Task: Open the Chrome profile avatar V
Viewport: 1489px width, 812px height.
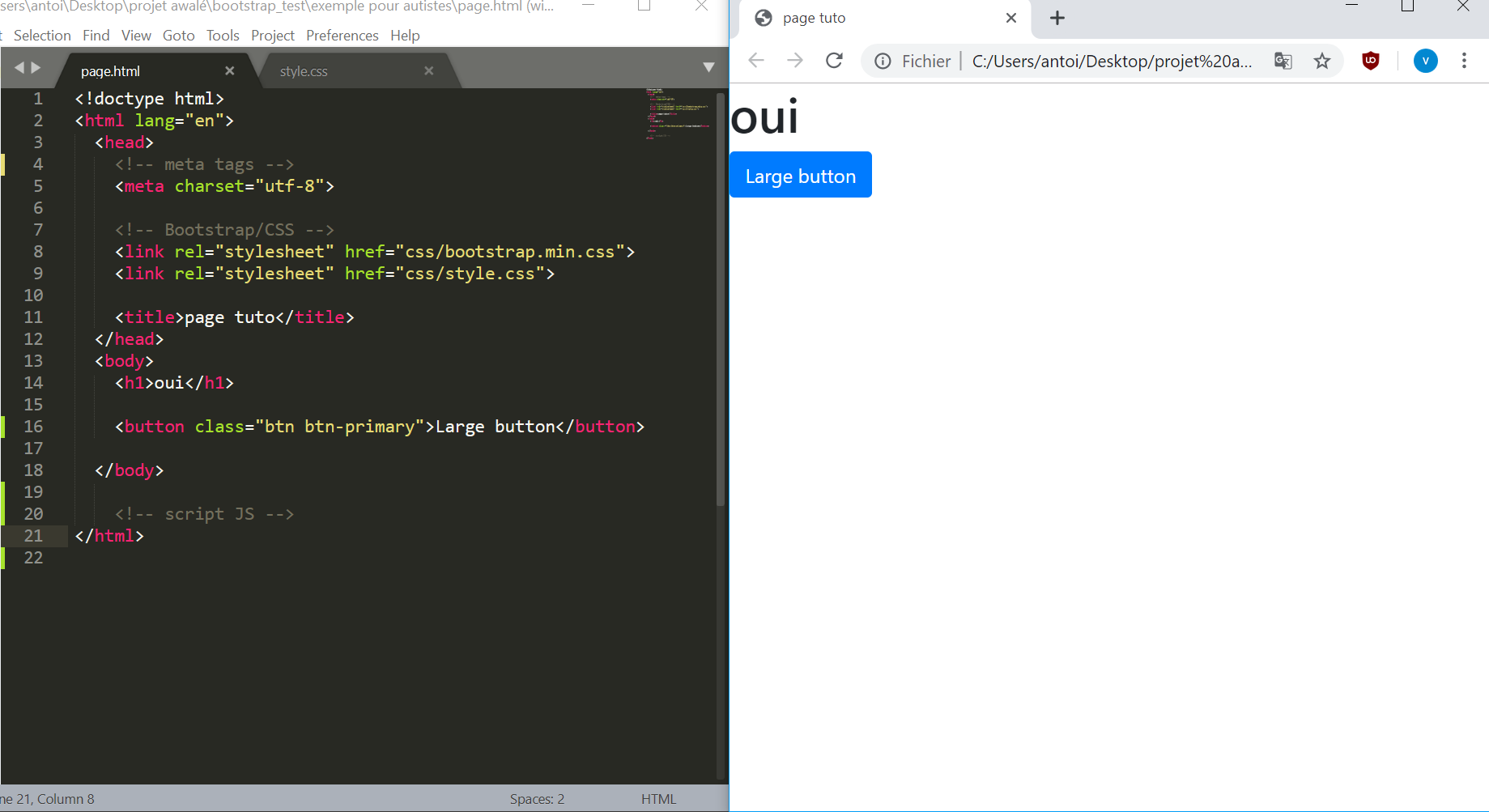Action: [1426, 61]
